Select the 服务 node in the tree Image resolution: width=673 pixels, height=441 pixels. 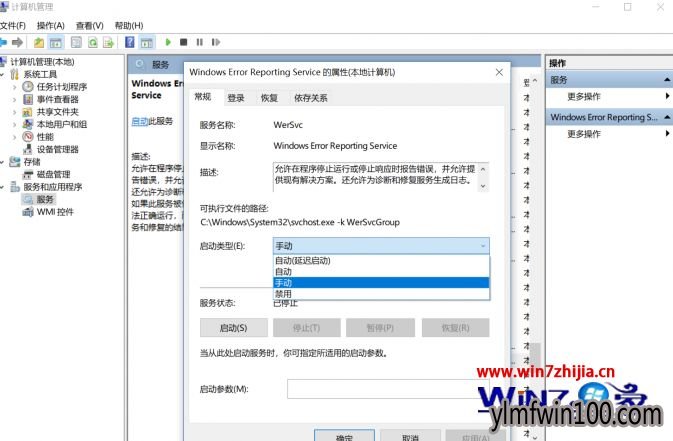pyautogui.click(x=45, y=199)
